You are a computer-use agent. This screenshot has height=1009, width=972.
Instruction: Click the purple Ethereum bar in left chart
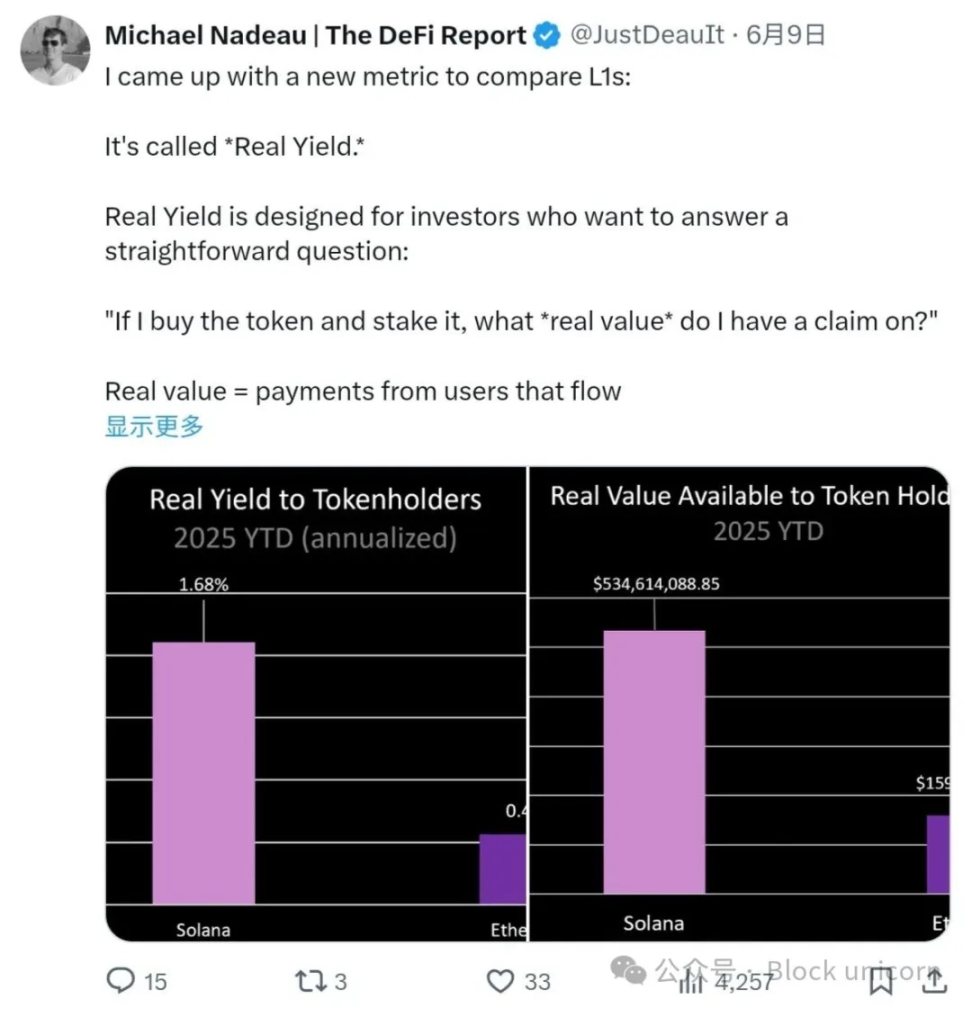[502, 868]
